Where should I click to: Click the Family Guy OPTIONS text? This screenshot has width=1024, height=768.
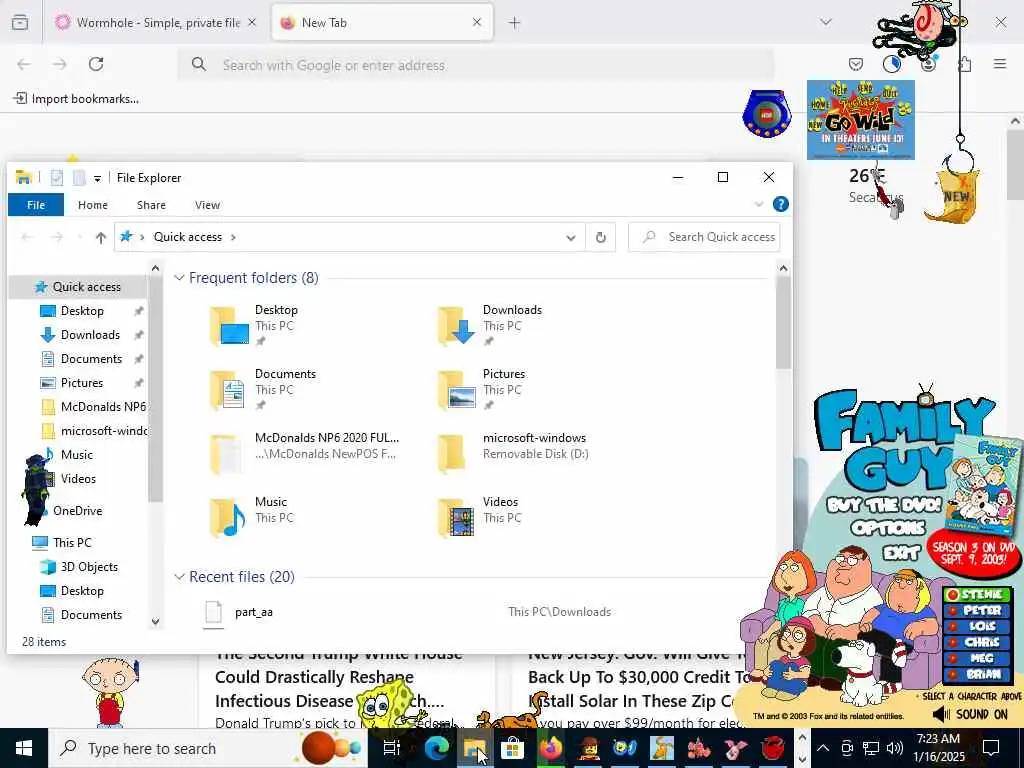(x=888, y=528)
